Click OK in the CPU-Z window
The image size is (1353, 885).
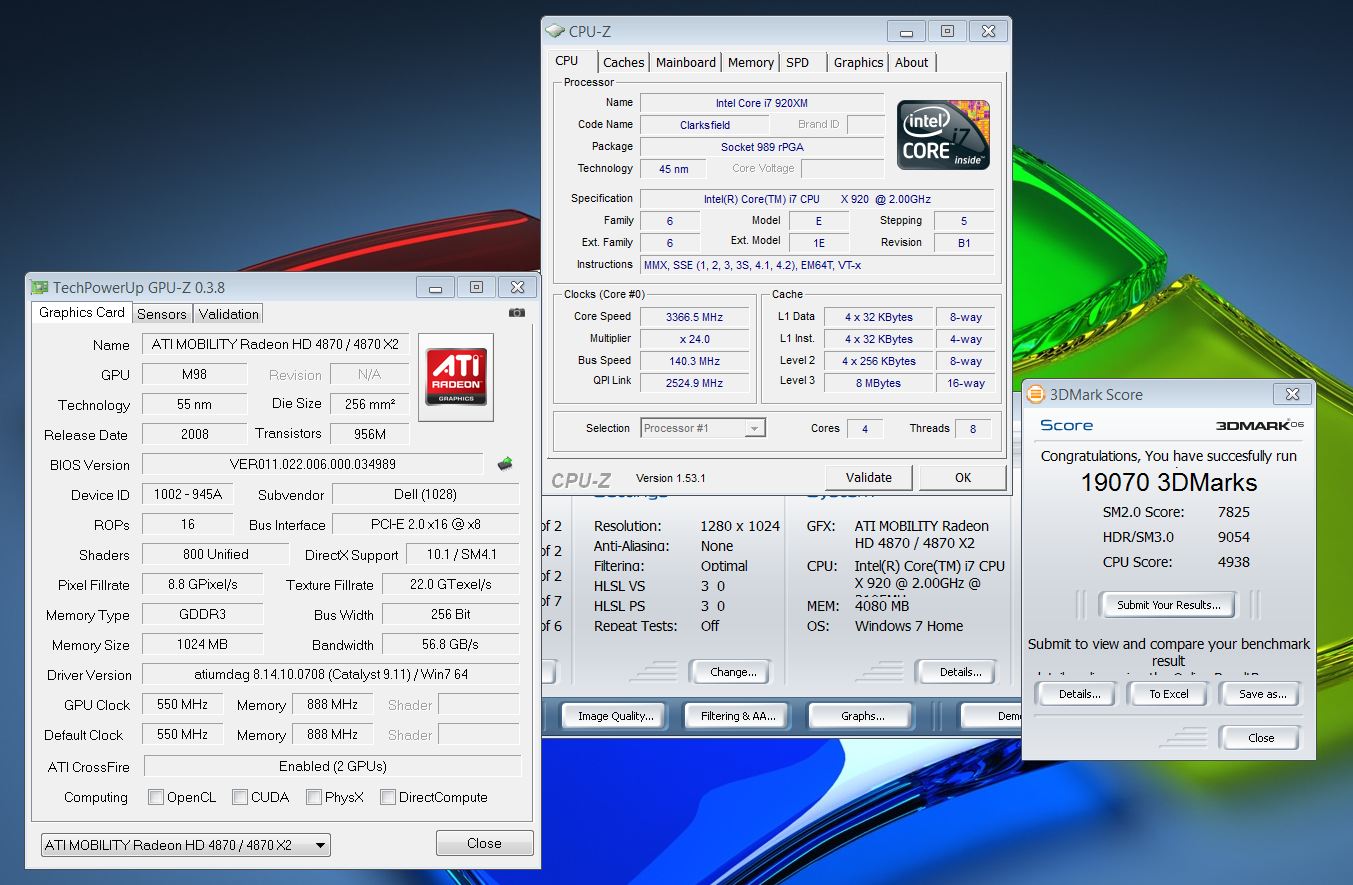coord(963,477)
